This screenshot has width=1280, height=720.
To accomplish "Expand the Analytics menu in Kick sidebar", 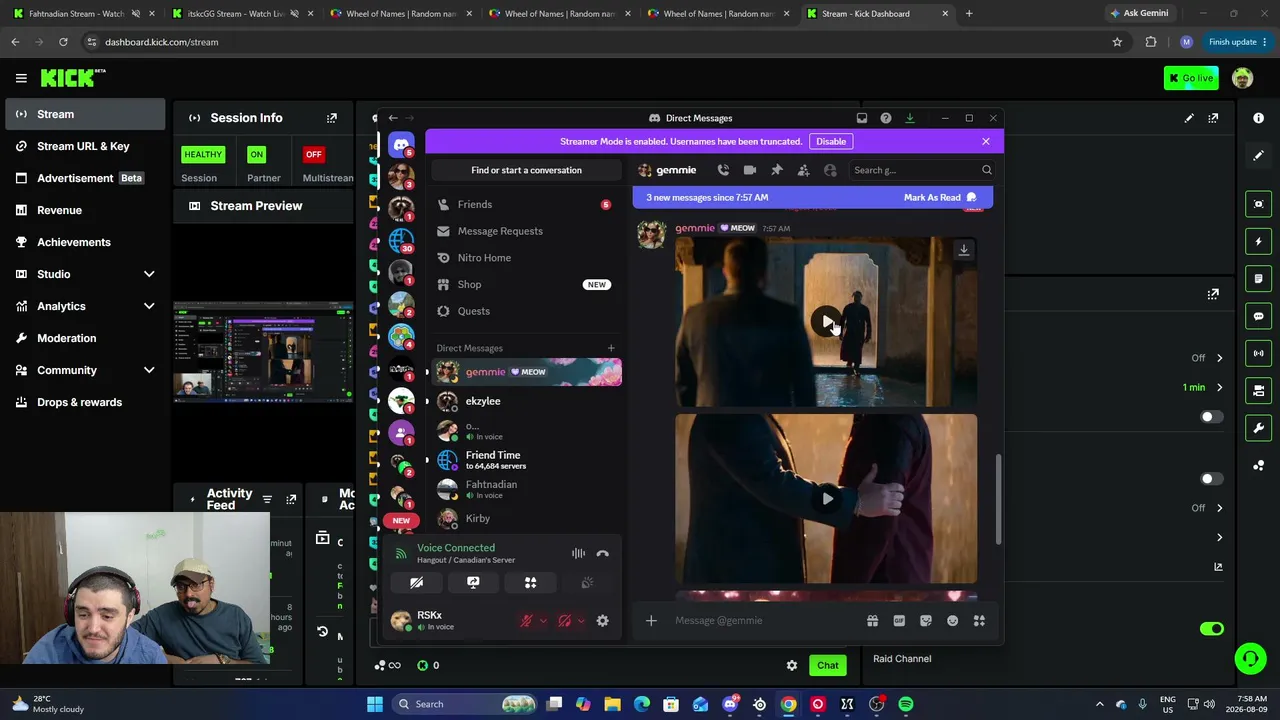I will (149, 306).
